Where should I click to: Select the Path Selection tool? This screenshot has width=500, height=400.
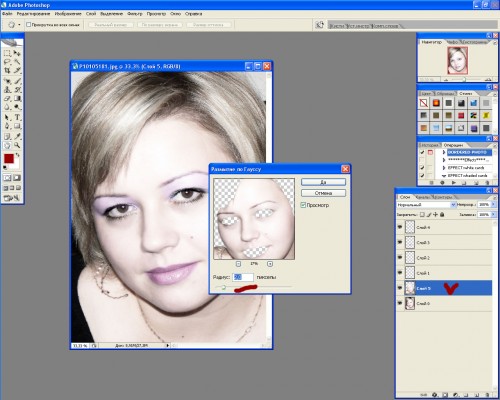tap(7, 117)
